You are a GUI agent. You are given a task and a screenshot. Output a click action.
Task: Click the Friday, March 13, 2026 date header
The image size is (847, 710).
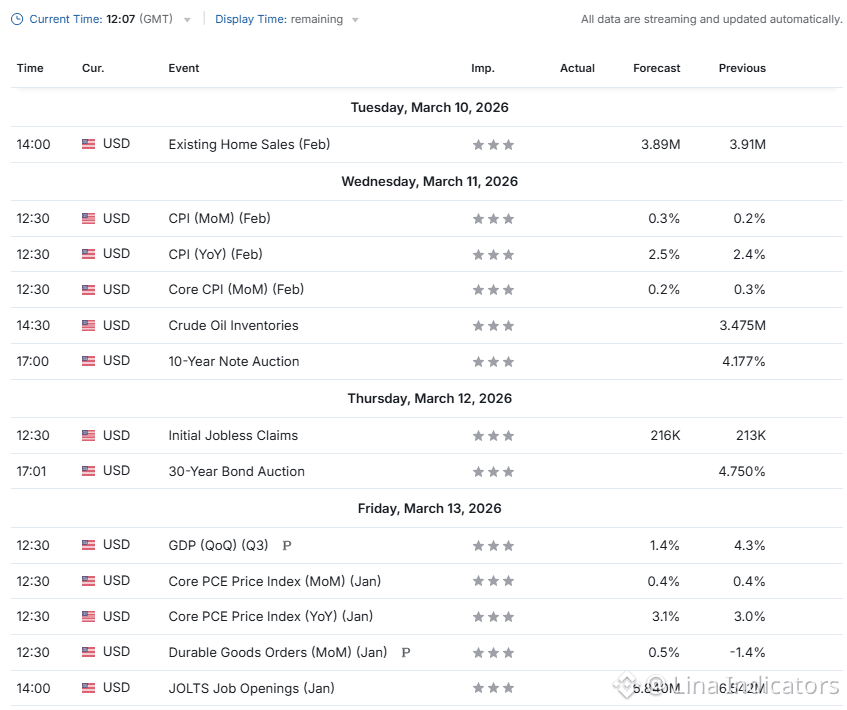[429, 508]
